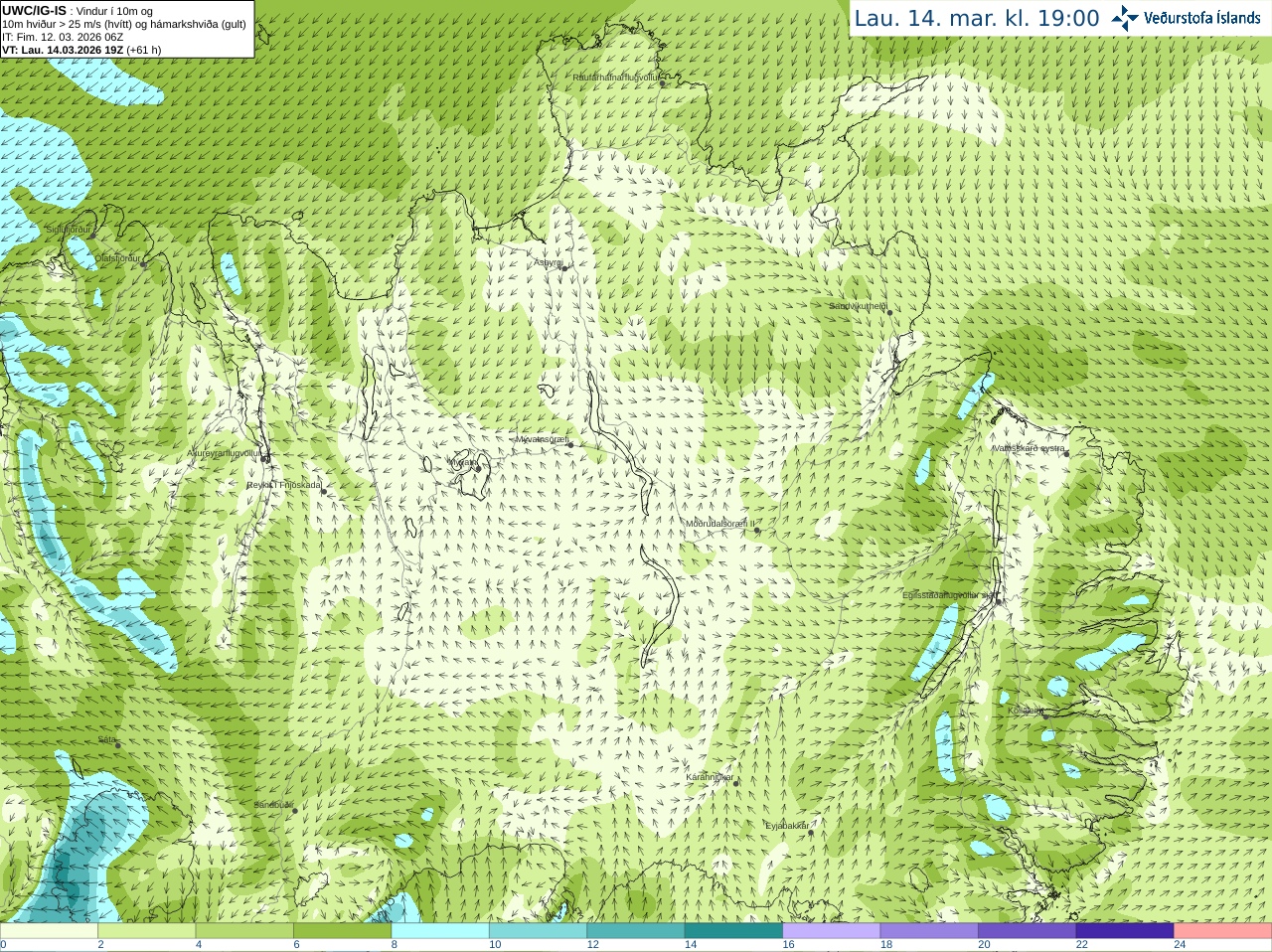The height and width of the screenshot is (952, 1272).
Task: Click the Veðurstofa Íslands wordmark
Action: pyautogui.click(x=1201, y=18)
